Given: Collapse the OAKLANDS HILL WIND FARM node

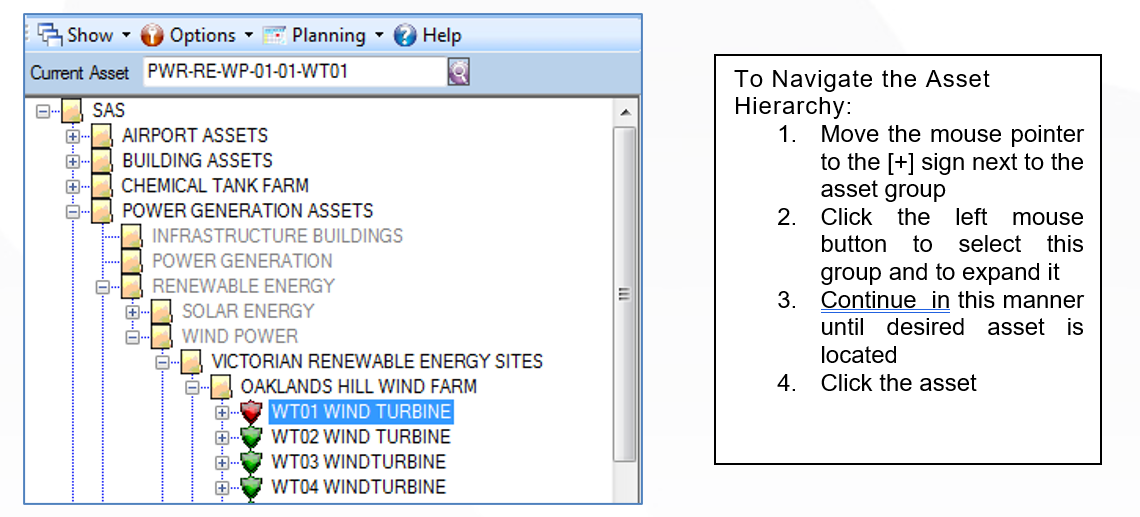Looking at the screenshot, I should [191, 388].
